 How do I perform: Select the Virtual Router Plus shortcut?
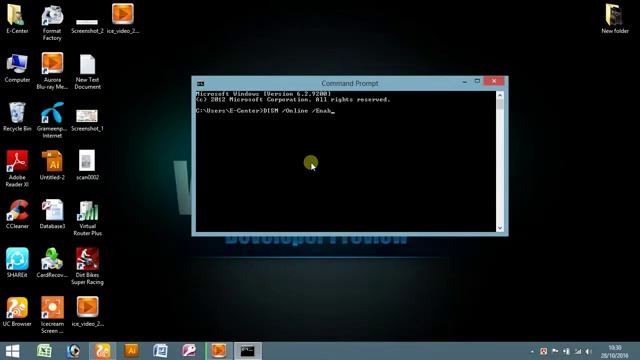[x=87, y=218]
